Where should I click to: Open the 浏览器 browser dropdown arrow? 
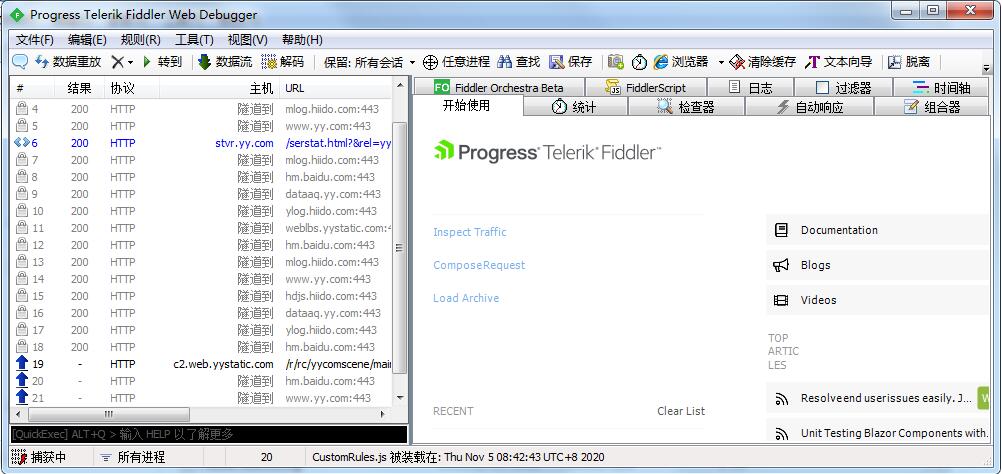click(721, 63)
